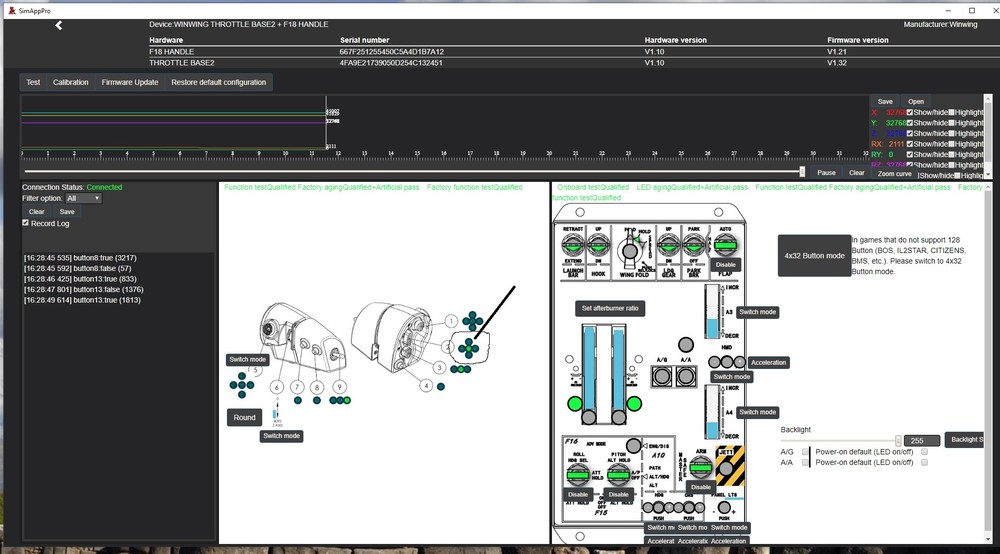Viewport: 1000px width, 554px height.
Task: Open the Filter option dropdown
Action: [84, 198]
